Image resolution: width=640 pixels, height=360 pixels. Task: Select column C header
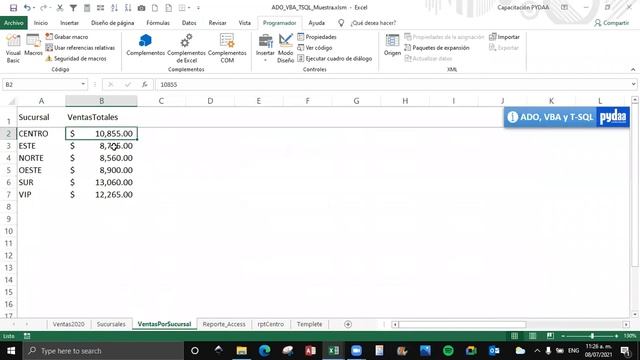pos(161,101)
